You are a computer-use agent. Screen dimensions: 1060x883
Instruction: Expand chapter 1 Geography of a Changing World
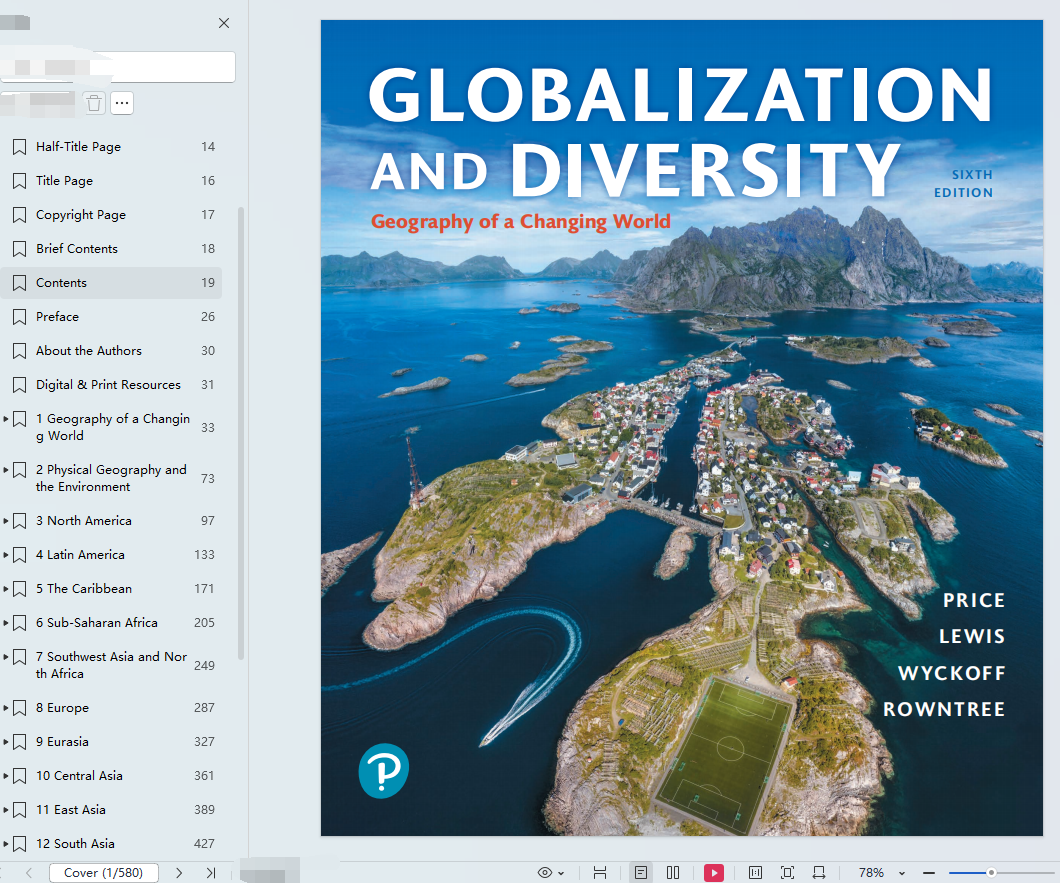(5, 419)
